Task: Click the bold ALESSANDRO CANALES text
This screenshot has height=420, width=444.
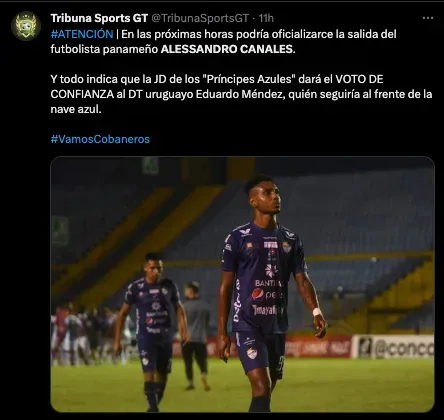Action: [227, 49]
